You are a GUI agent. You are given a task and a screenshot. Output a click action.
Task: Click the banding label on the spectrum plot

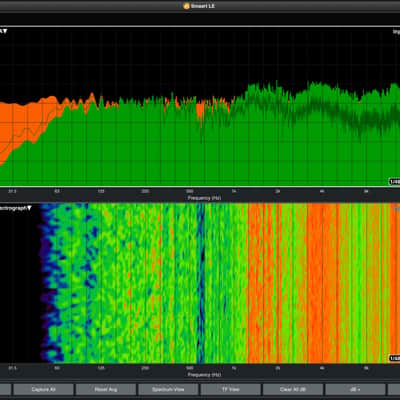click(x=394, y=182)
